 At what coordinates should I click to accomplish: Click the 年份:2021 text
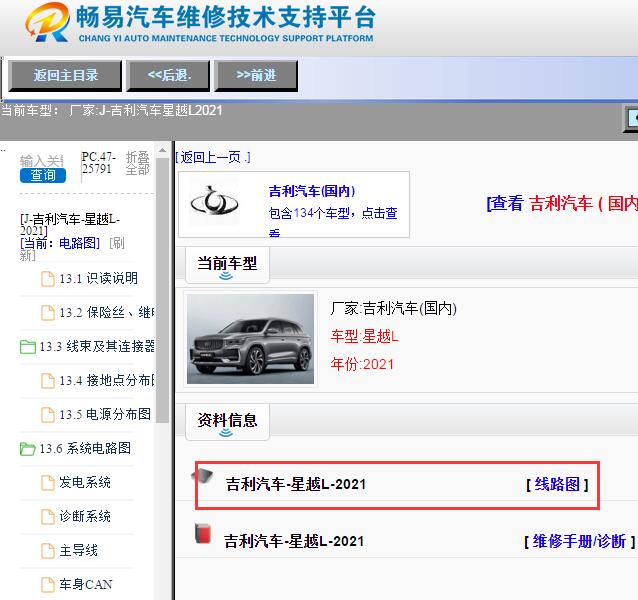point(362,364)
